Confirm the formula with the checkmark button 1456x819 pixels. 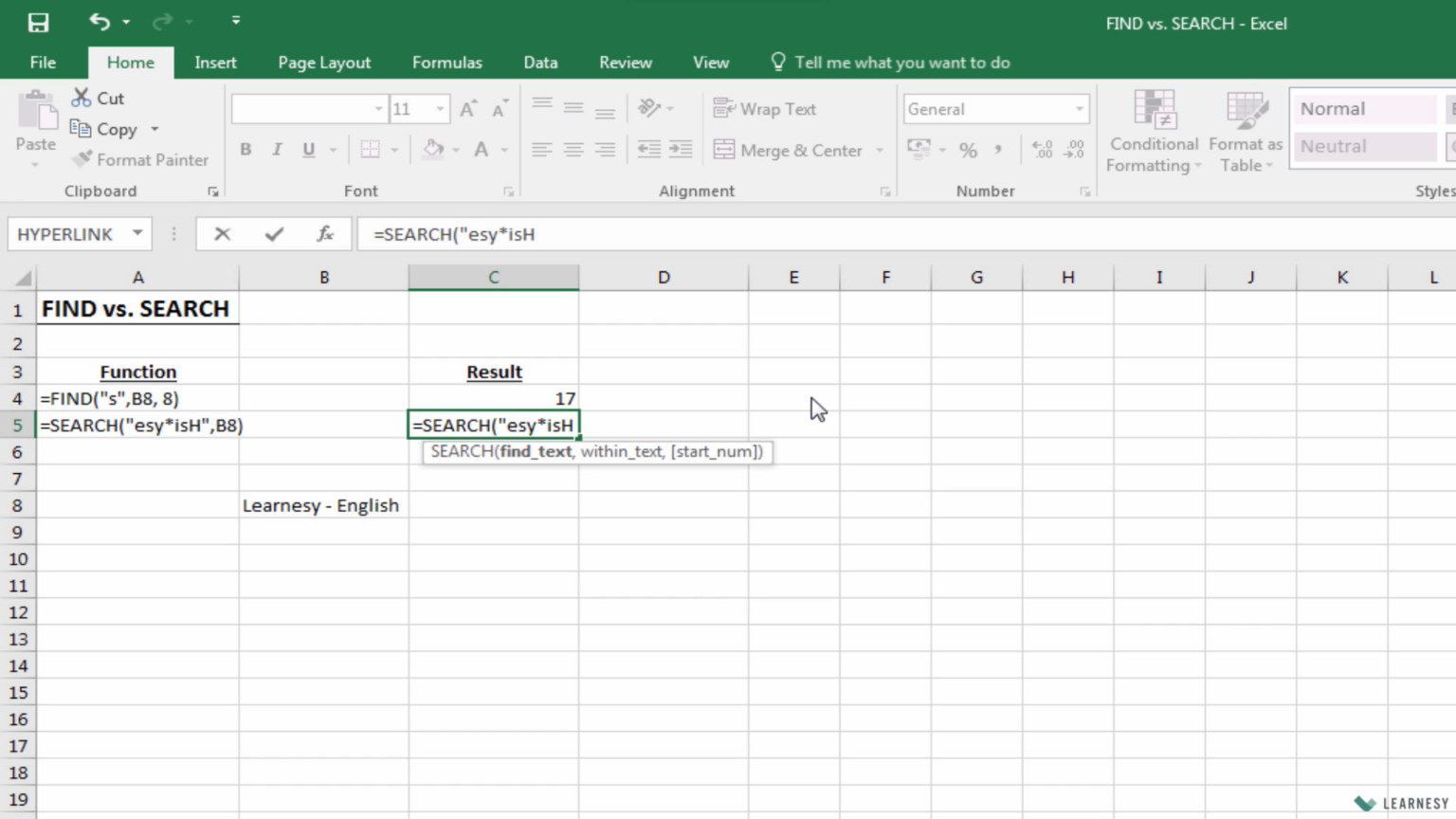[274, 233]
